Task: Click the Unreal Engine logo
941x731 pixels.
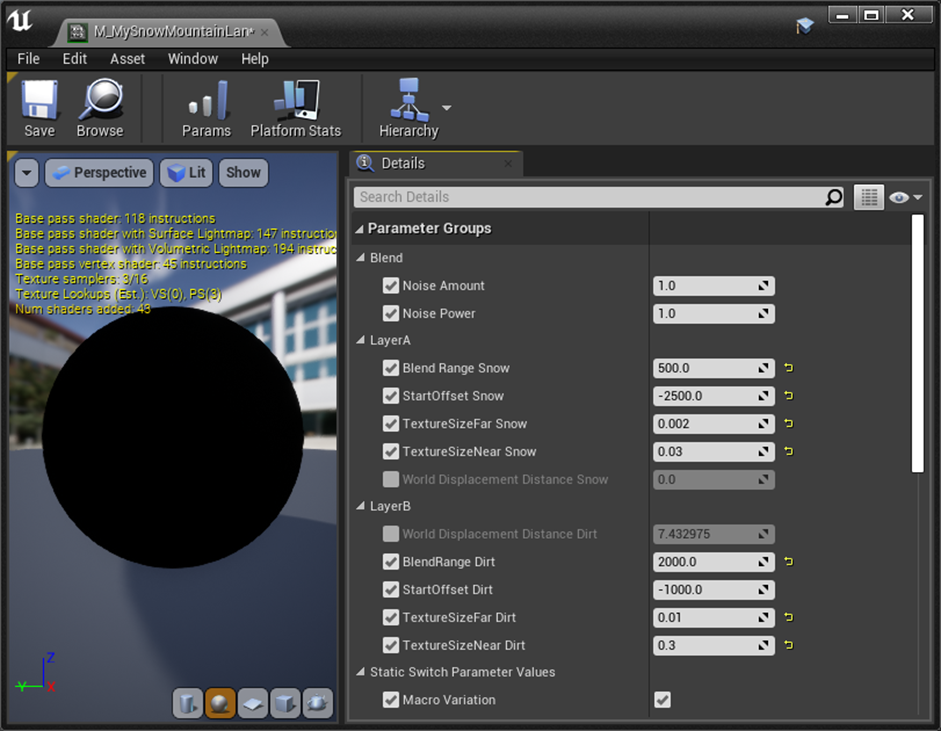Action: coord(20,20)
